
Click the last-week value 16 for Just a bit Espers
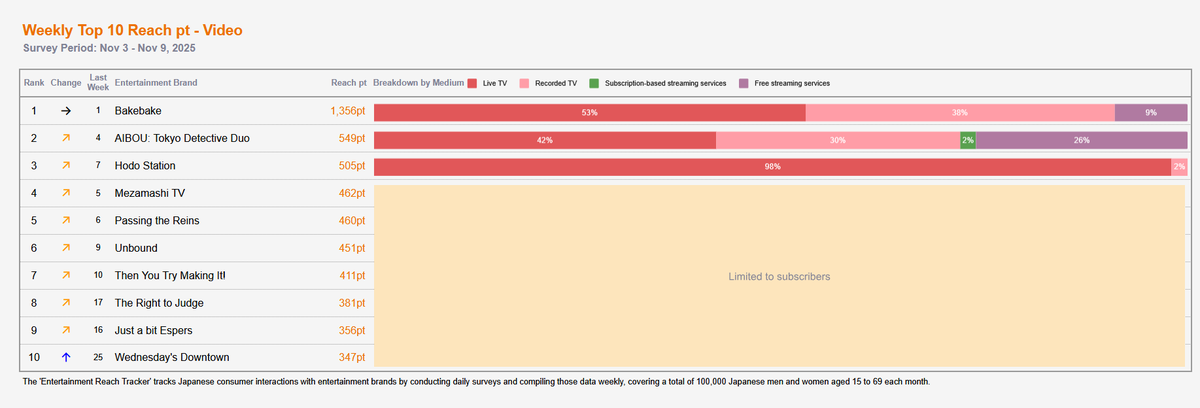pyautogui.click(x=98, y=330)
